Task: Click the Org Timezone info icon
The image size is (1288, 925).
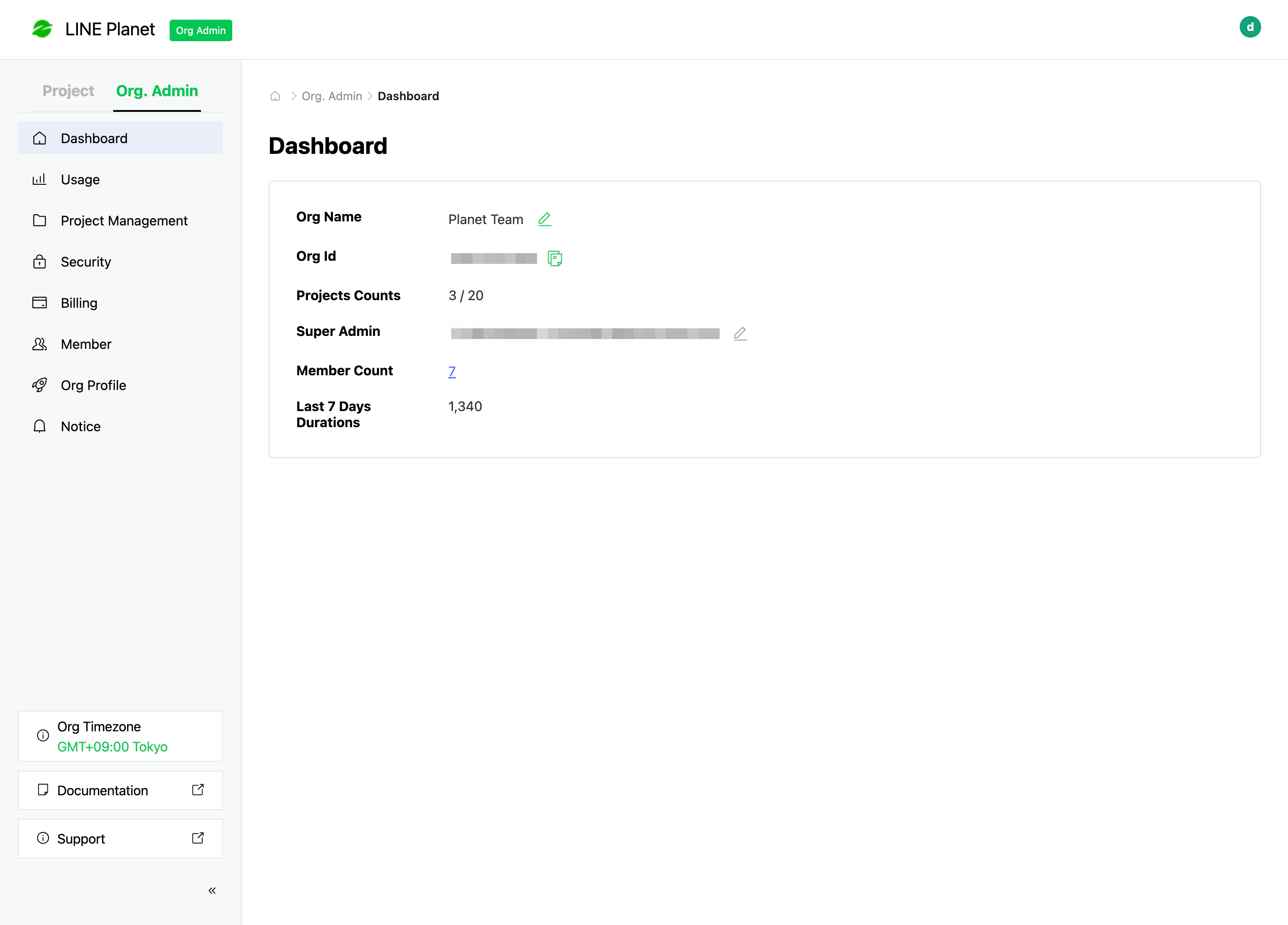Action: (x=43, y=735)
